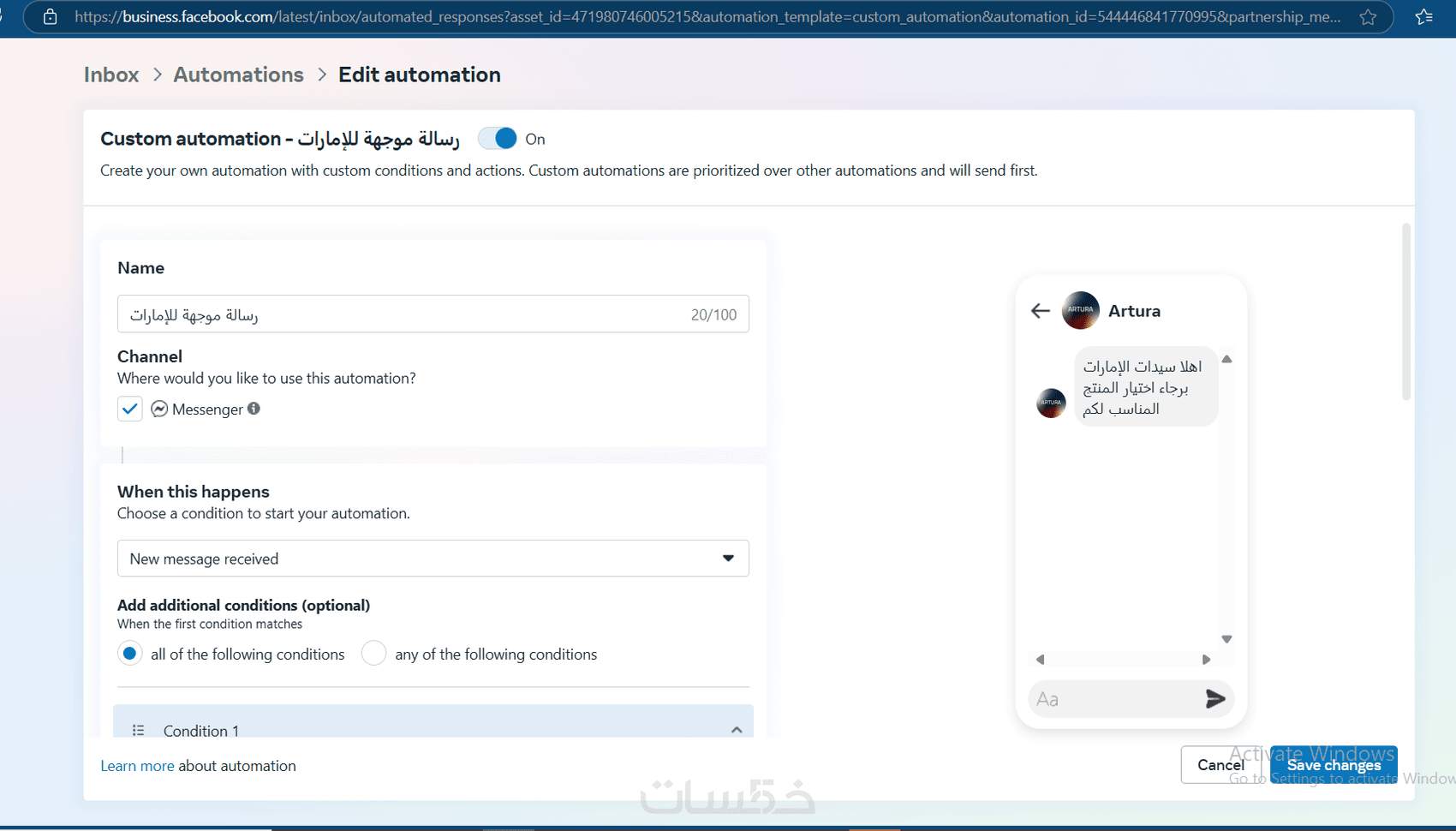Open the "New message received" dropdown
1456x831 pixels.
coord(433,559)
